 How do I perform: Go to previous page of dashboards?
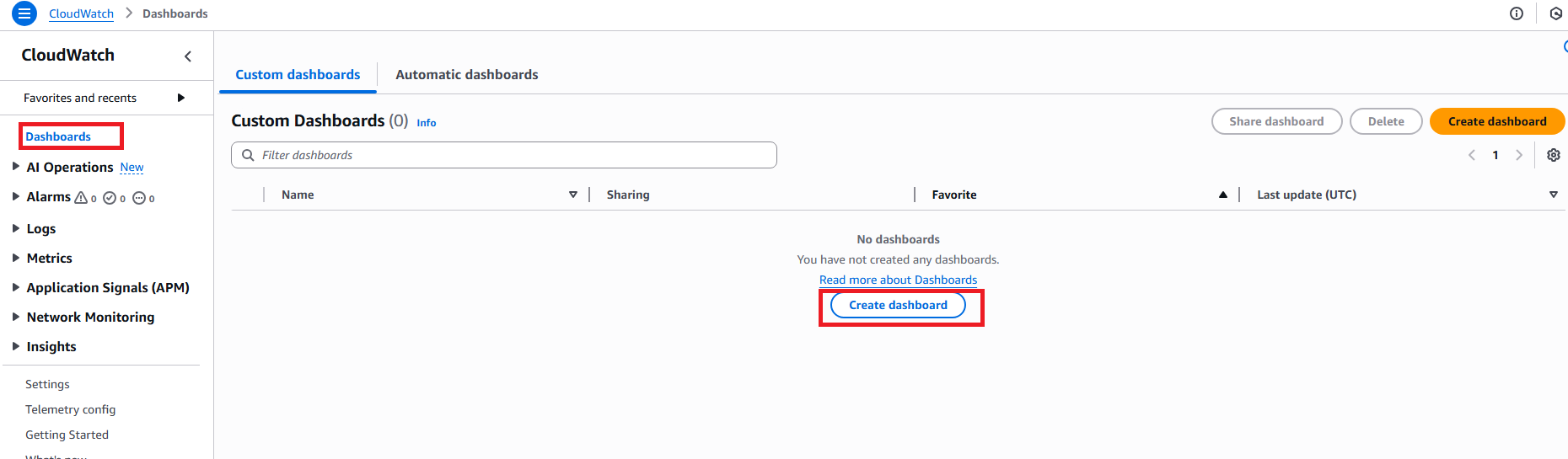(1472, 155)
